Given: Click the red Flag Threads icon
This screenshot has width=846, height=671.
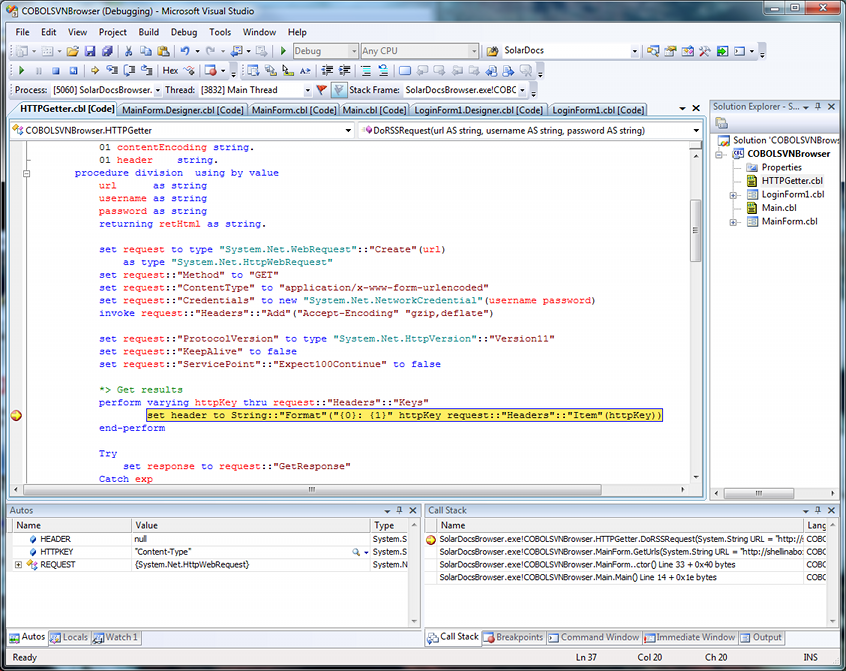Looking at the screenshot, I should [322, 90].
